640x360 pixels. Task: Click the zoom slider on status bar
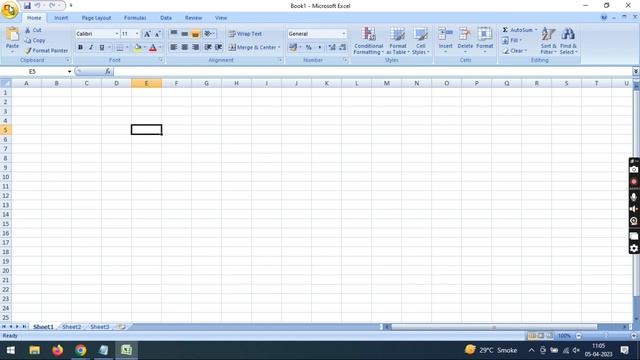click(x=606, y=336)
